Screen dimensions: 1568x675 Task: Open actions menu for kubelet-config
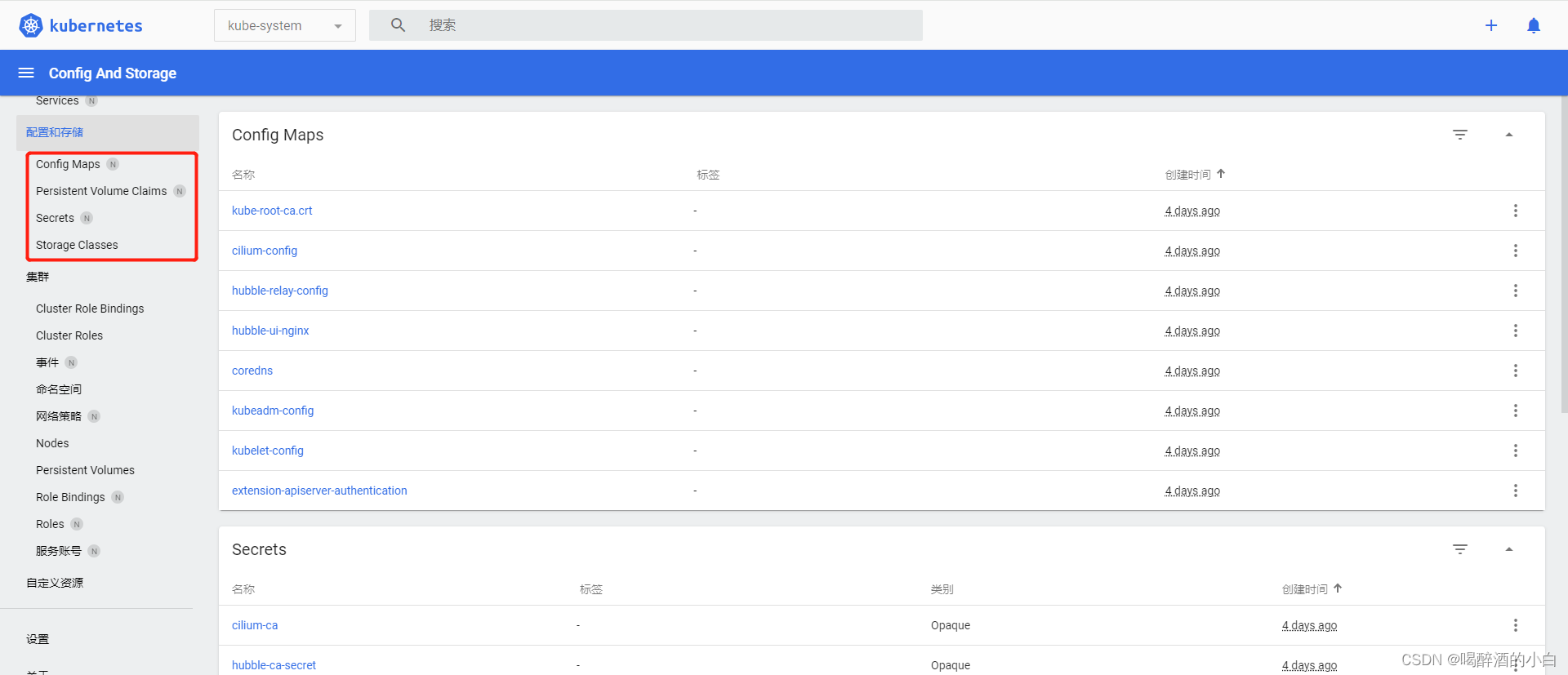pos(1516,451)
